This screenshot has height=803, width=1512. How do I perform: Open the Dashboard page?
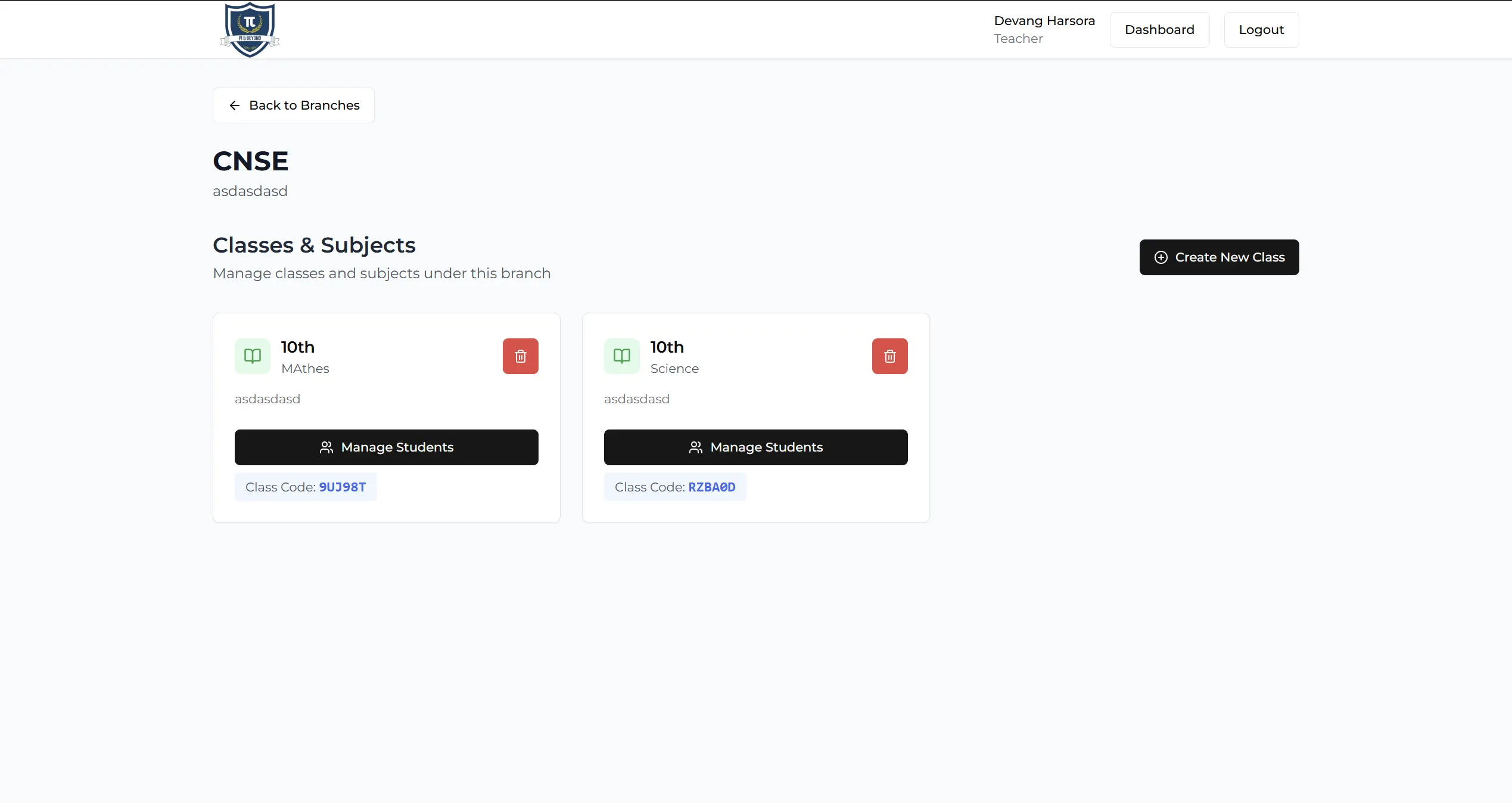tap(1159, 30)
